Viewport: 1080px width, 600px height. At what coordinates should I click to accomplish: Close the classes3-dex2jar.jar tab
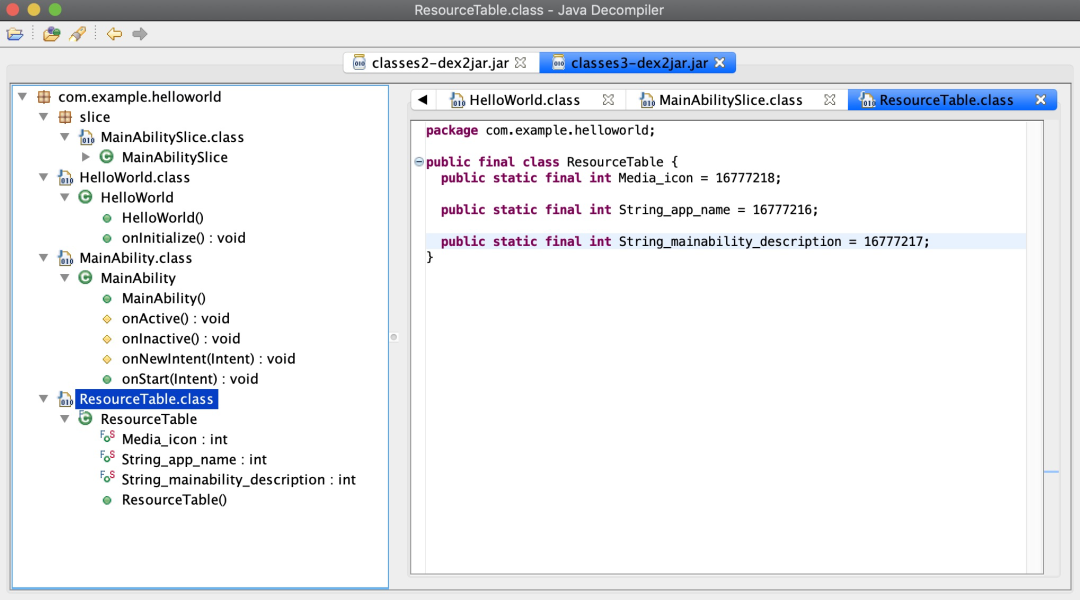(x=719, y=63)
